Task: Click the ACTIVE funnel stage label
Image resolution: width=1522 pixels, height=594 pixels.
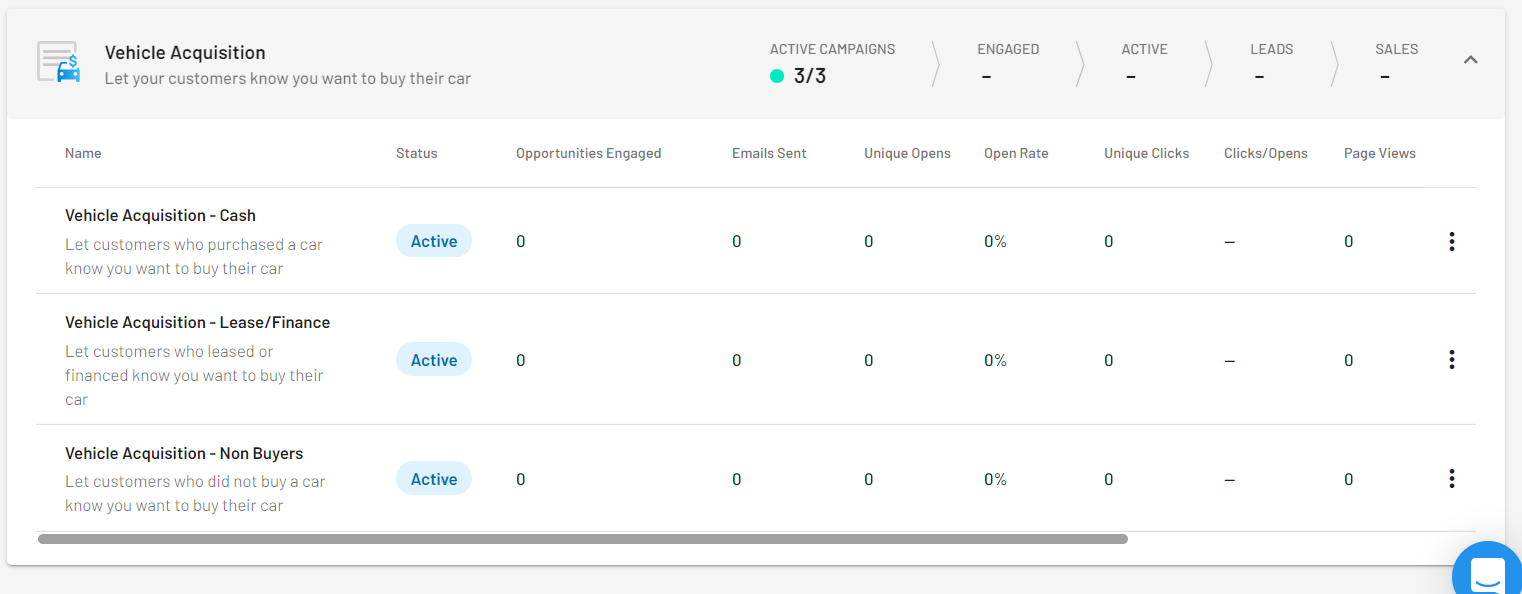Action: click(x=1144, y=49)
